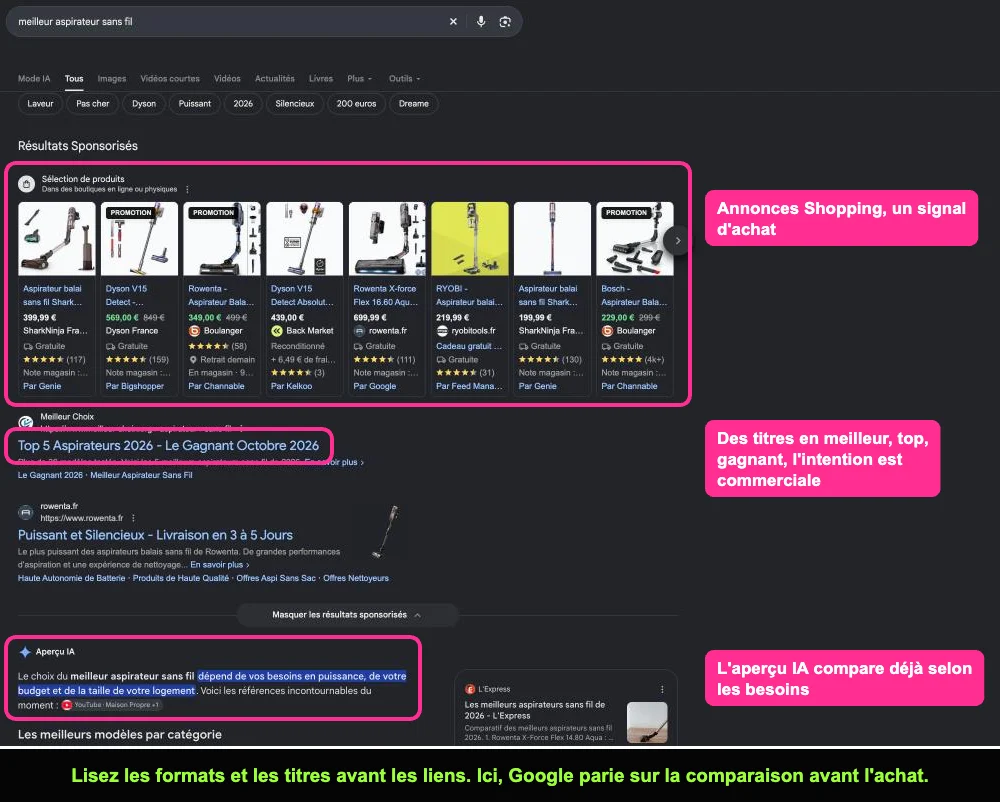The image size is (1000, 802).
Task: Click the YouTube source chip in Aperçu IA
Action: pos(111,705)
